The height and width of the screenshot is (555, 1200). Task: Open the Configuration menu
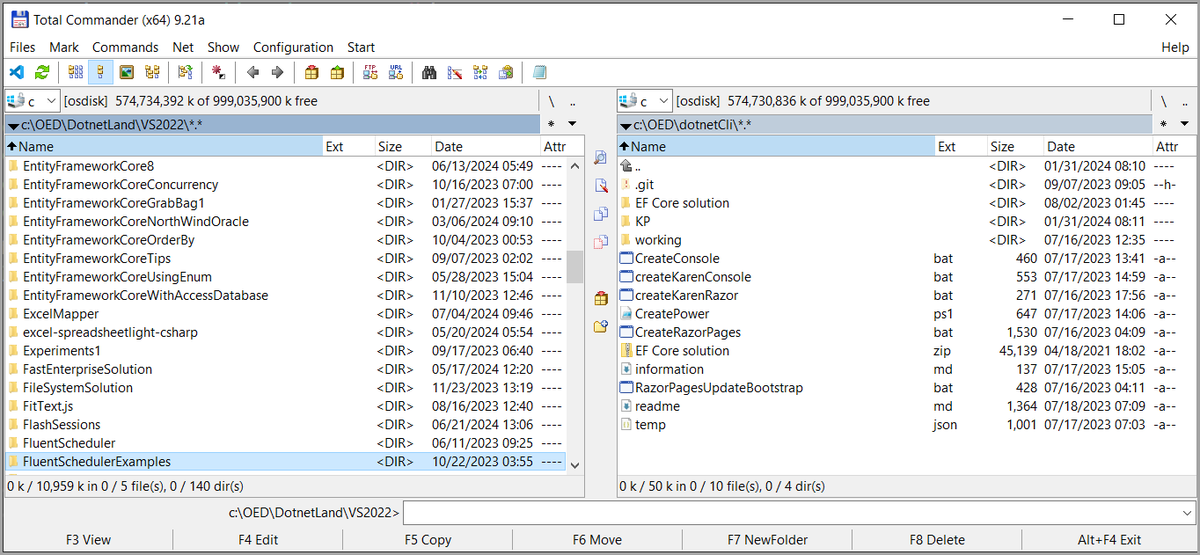point(293,47)
